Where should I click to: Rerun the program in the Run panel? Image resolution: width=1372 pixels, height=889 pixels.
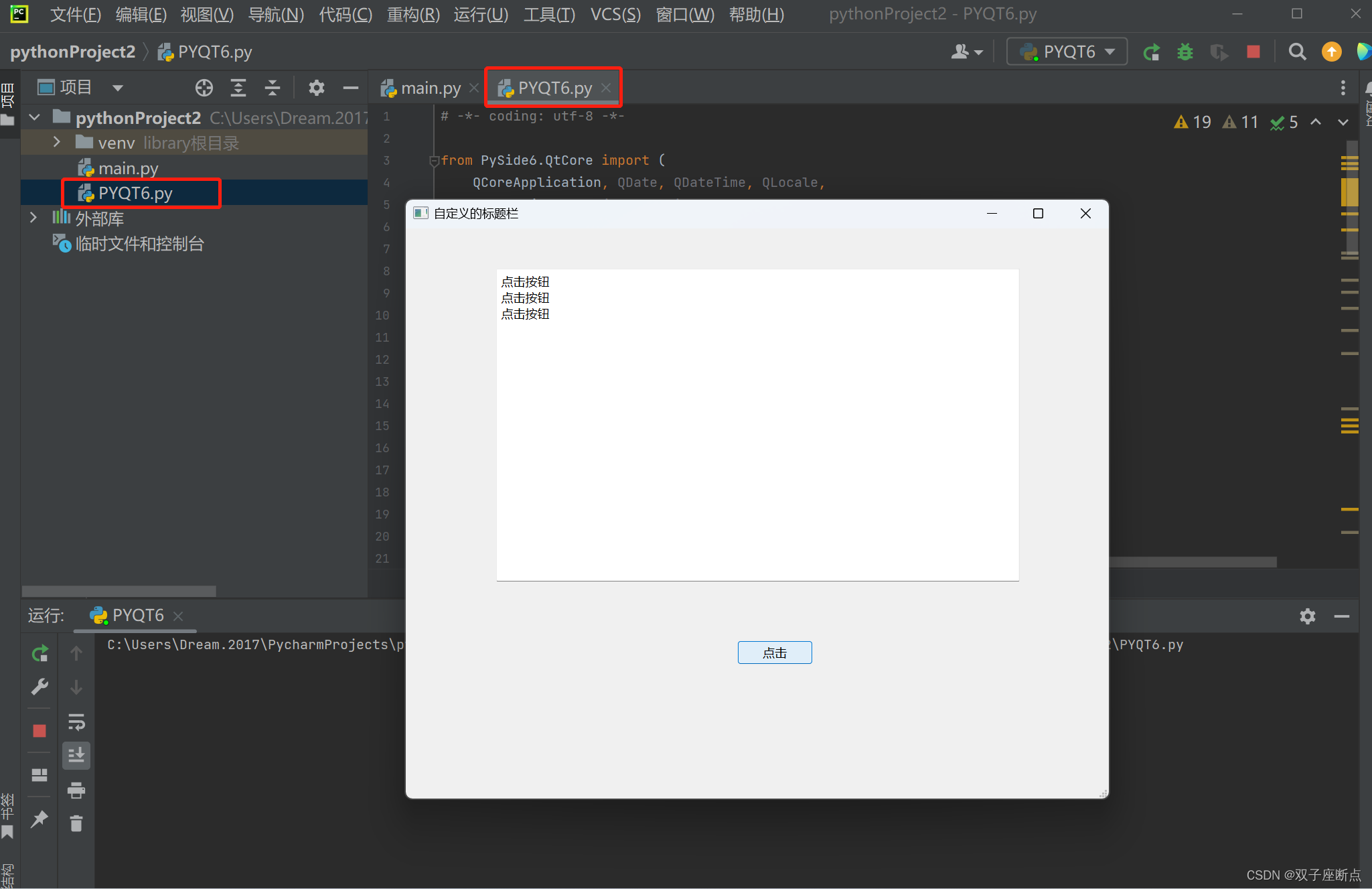pyautogui.click(x=40, y=653)
